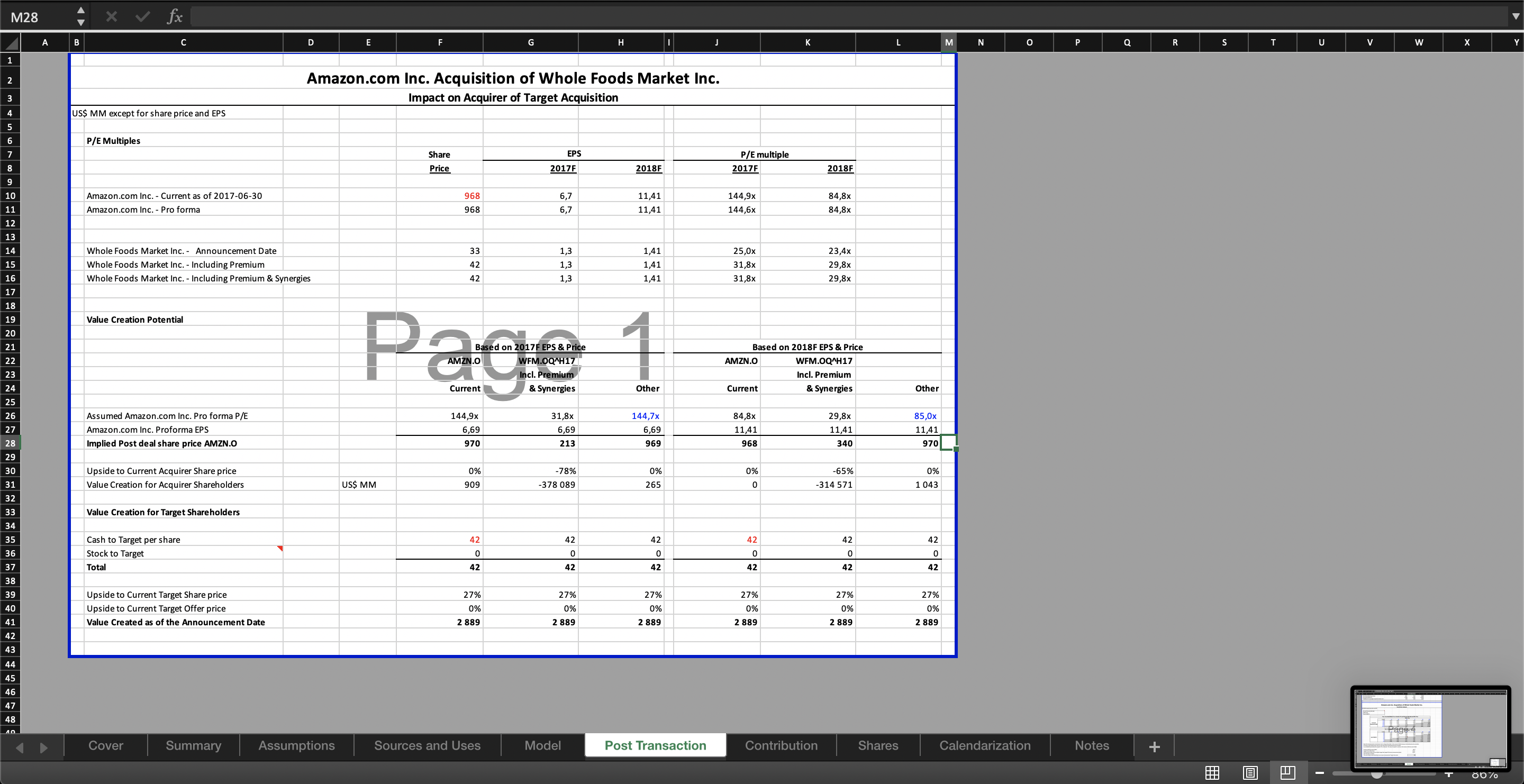Image resolution: width=1524 pixels, height=784 pixels.
Task: Open the Shares sheet tab
Action: [x=878, y=745]
